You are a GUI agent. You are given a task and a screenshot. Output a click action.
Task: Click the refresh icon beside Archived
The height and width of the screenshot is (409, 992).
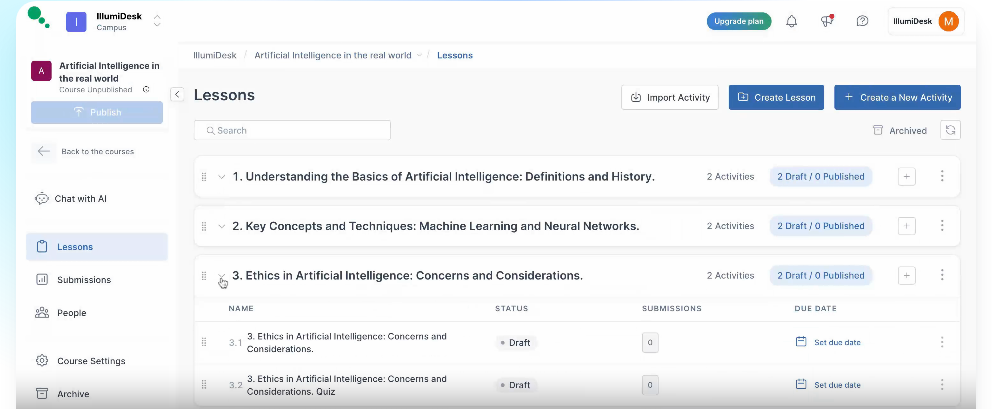(x=950, y=130)
